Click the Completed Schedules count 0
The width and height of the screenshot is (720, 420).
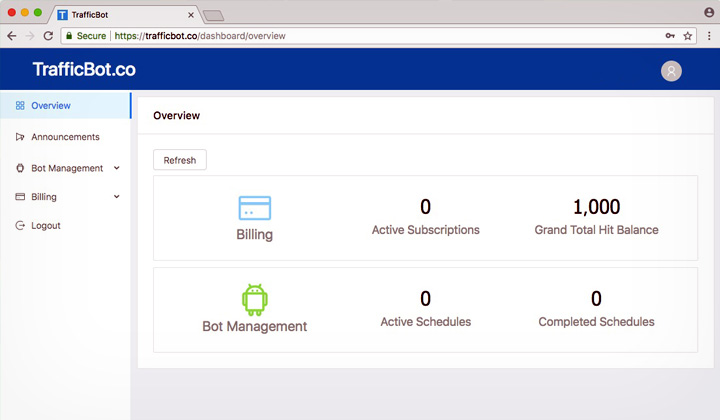(x=596, y=298)
